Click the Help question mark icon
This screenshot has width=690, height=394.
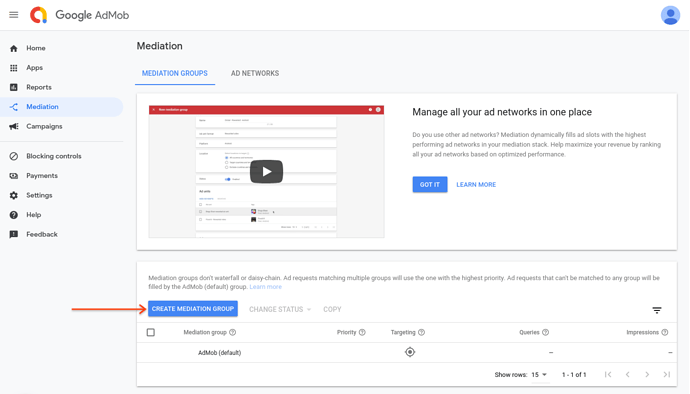coord(14,215)
